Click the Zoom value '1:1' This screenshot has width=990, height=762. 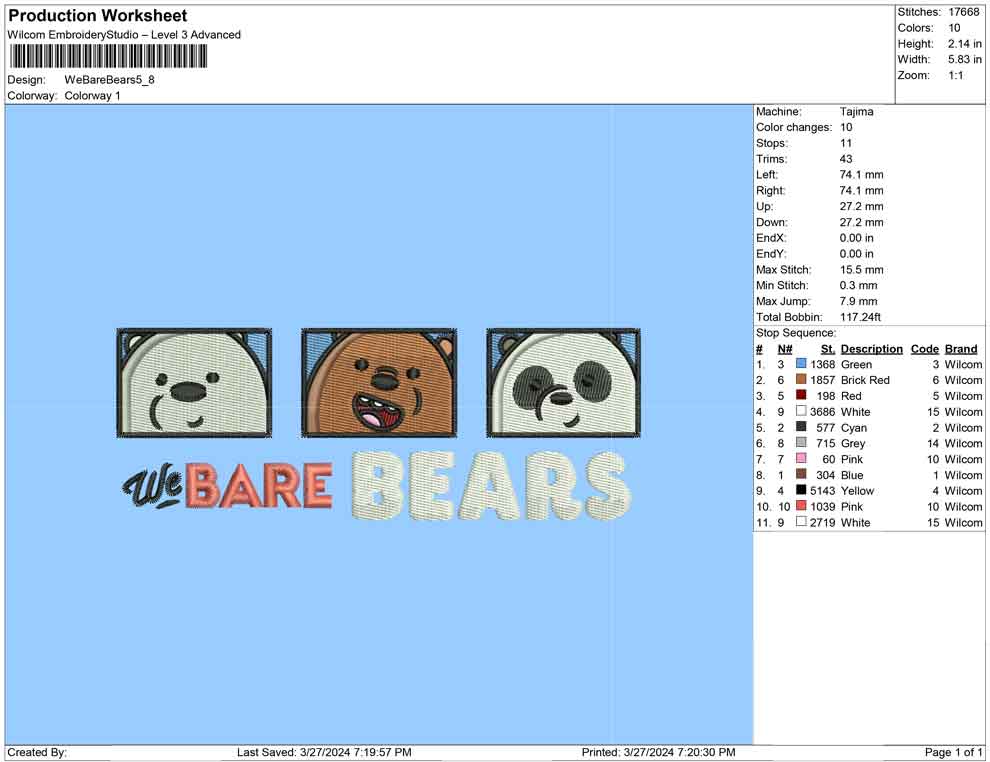click(x=956, y=75)
